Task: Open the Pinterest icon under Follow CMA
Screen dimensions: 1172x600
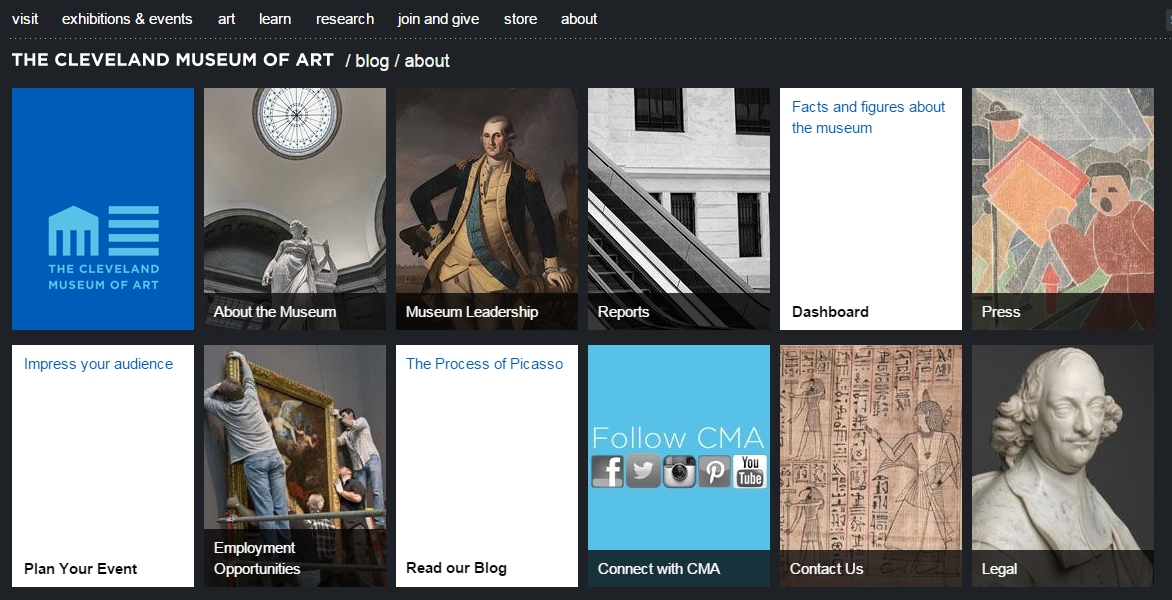Action: pos(714,471)
